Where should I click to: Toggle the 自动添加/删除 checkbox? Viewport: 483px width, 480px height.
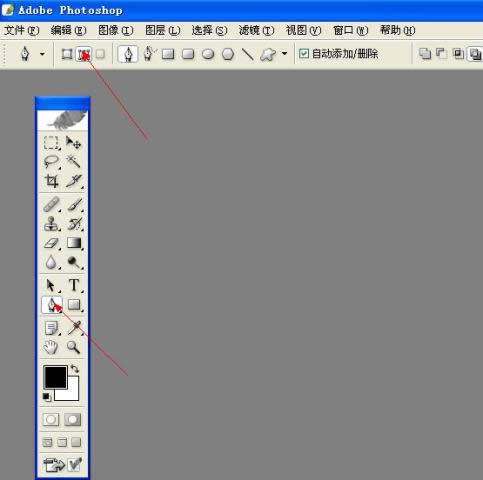[x=304, y=53]
